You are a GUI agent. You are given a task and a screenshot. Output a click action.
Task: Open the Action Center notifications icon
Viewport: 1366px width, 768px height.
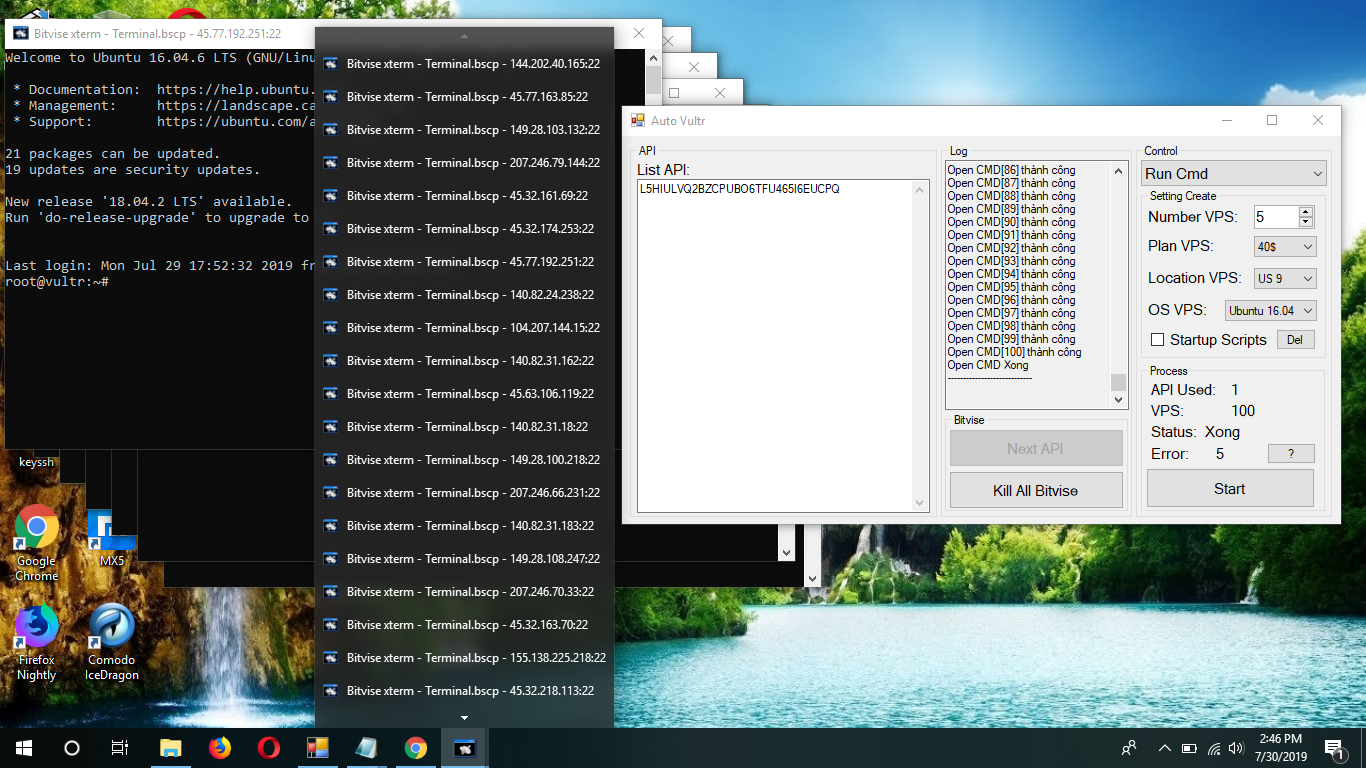(1334, 748)
